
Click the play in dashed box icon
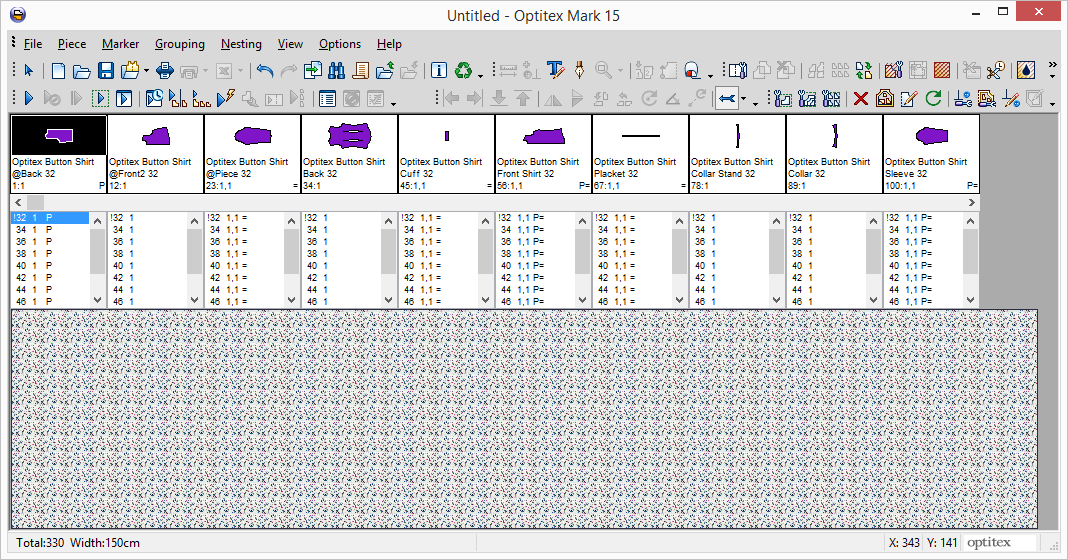100,99
